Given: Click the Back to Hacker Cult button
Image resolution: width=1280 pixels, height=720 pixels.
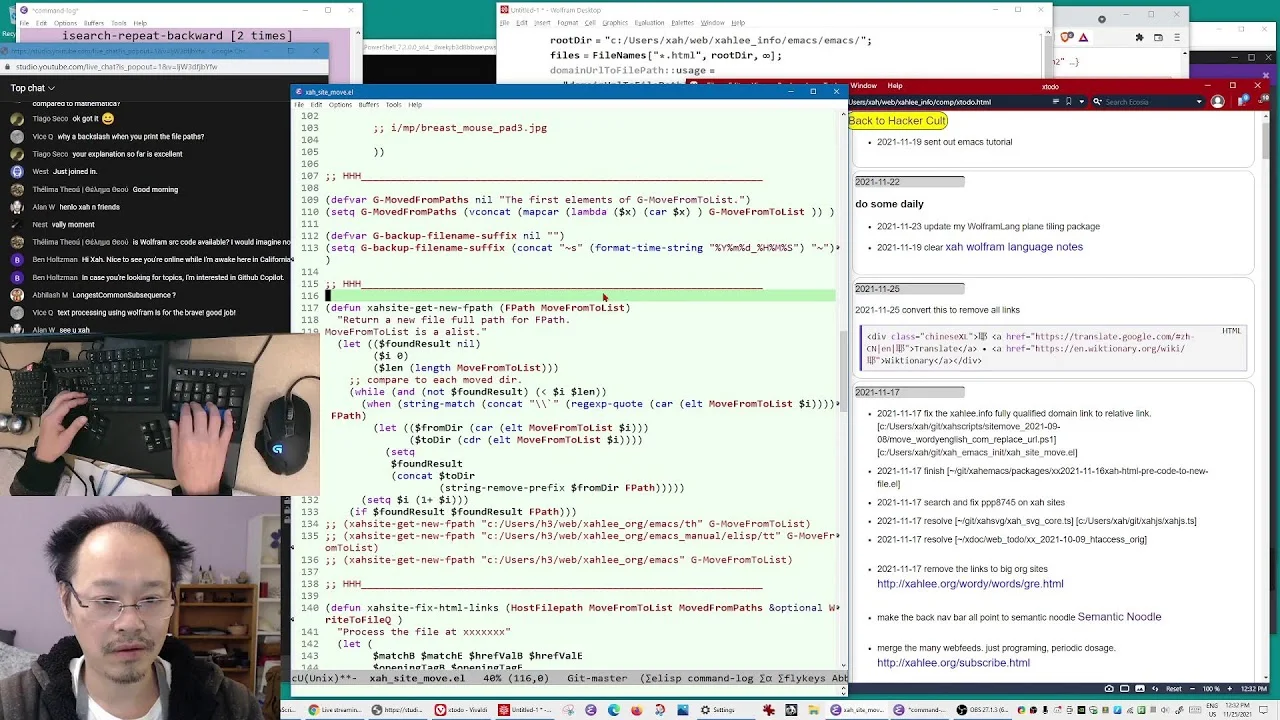Looking at the screenshot, I should point(897,120).
